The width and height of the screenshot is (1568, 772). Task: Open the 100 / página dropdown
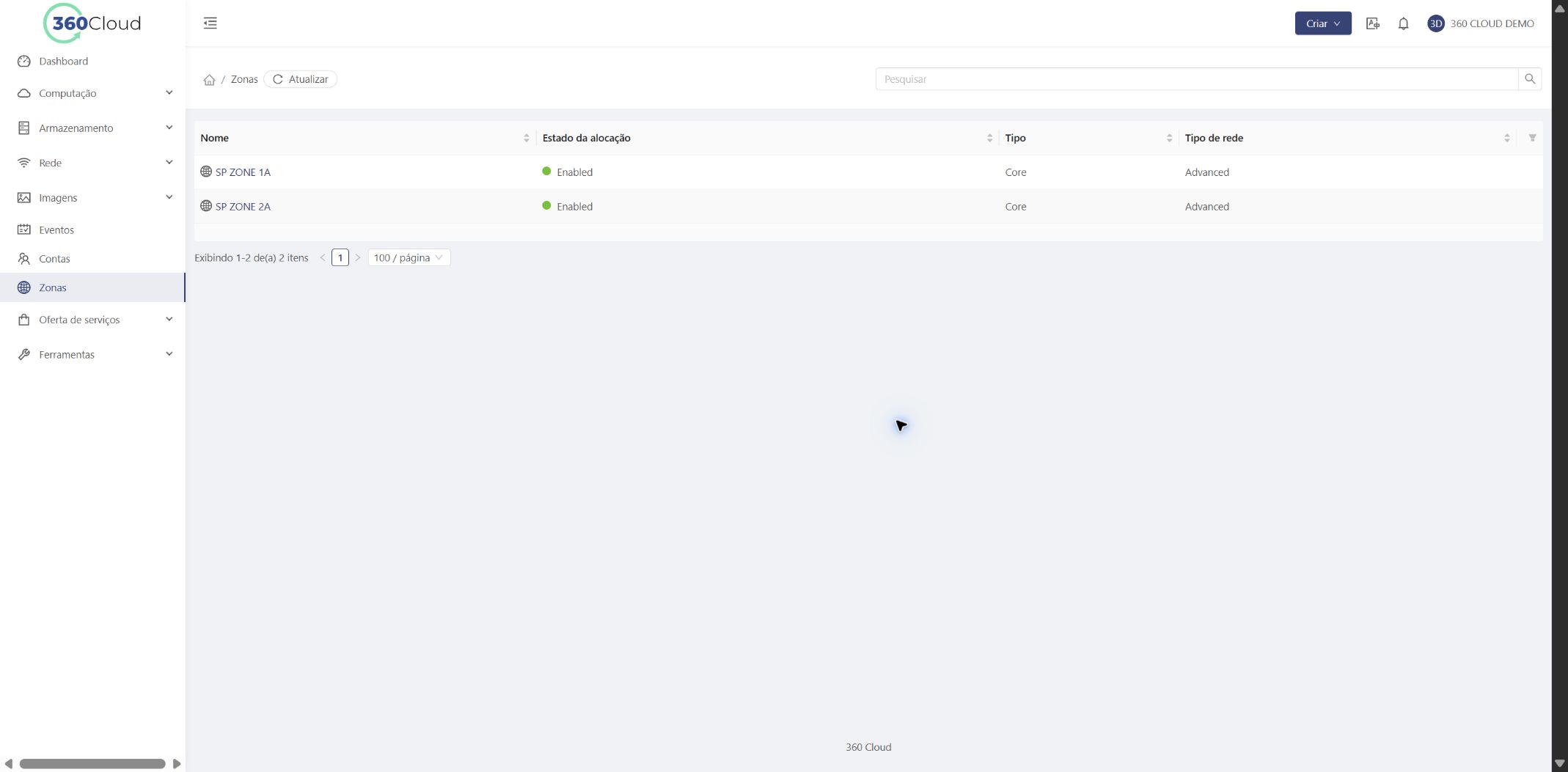click(x=409, y=257)
